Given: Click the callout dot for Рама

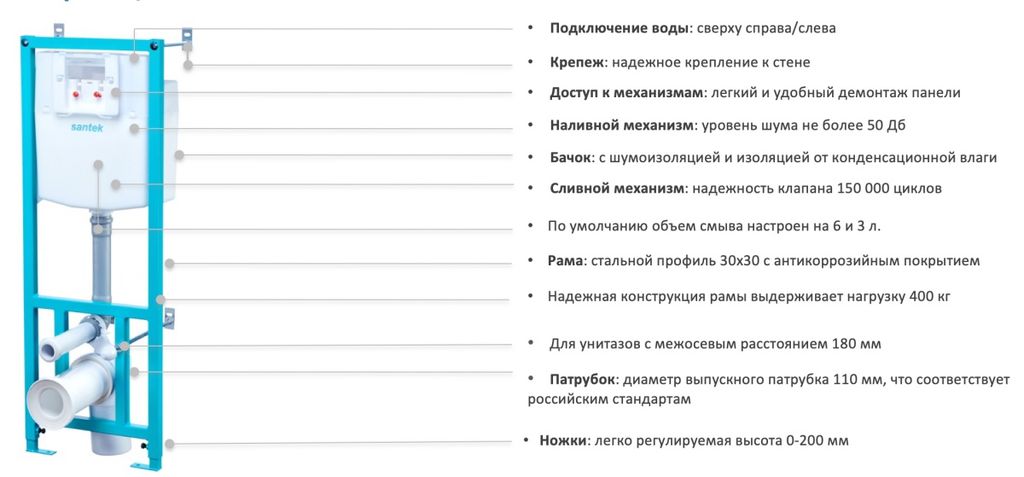Looking at the screenshot, I should point(170,264).
